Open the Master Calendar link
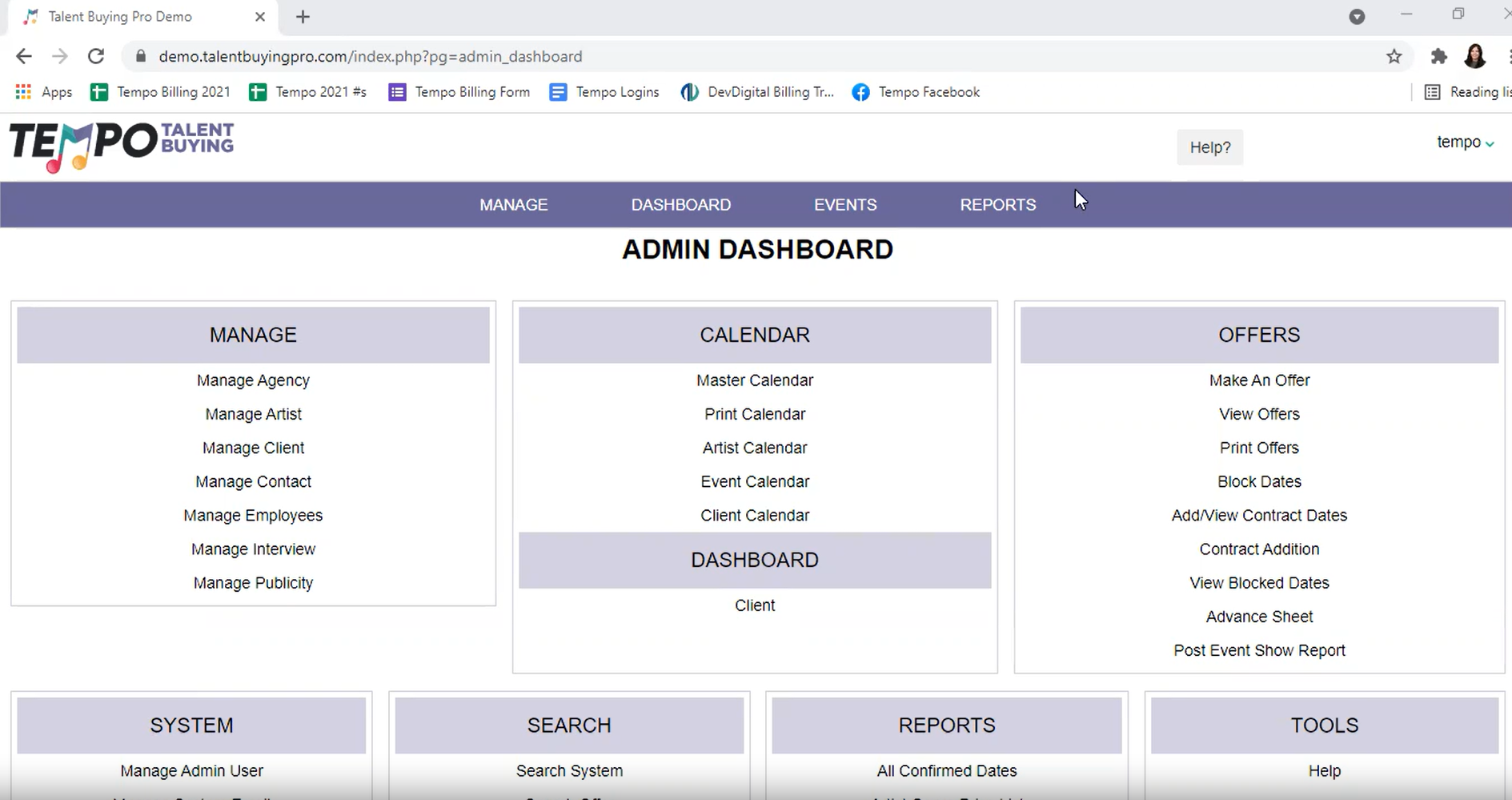The width and height of the screenshot is (1512, 800). [x=754, y=380]
